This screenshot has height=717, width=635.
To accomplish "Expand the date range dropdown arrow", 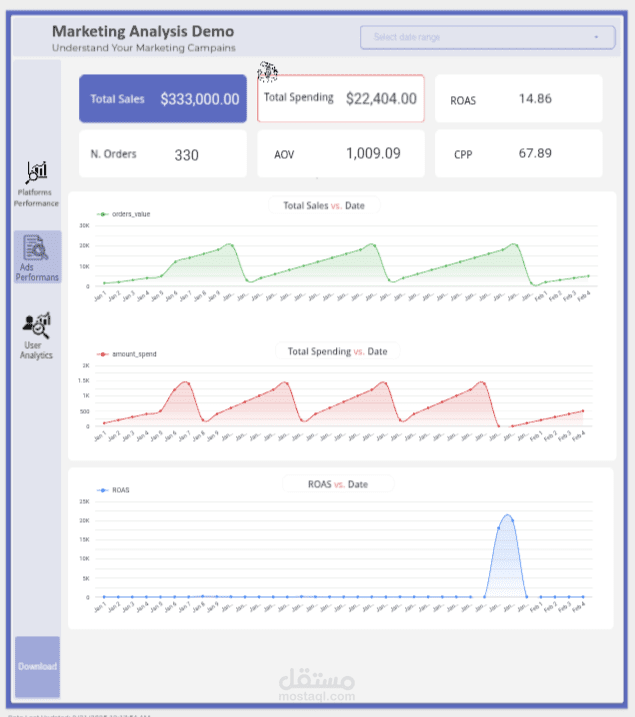I will coord(596,37).
